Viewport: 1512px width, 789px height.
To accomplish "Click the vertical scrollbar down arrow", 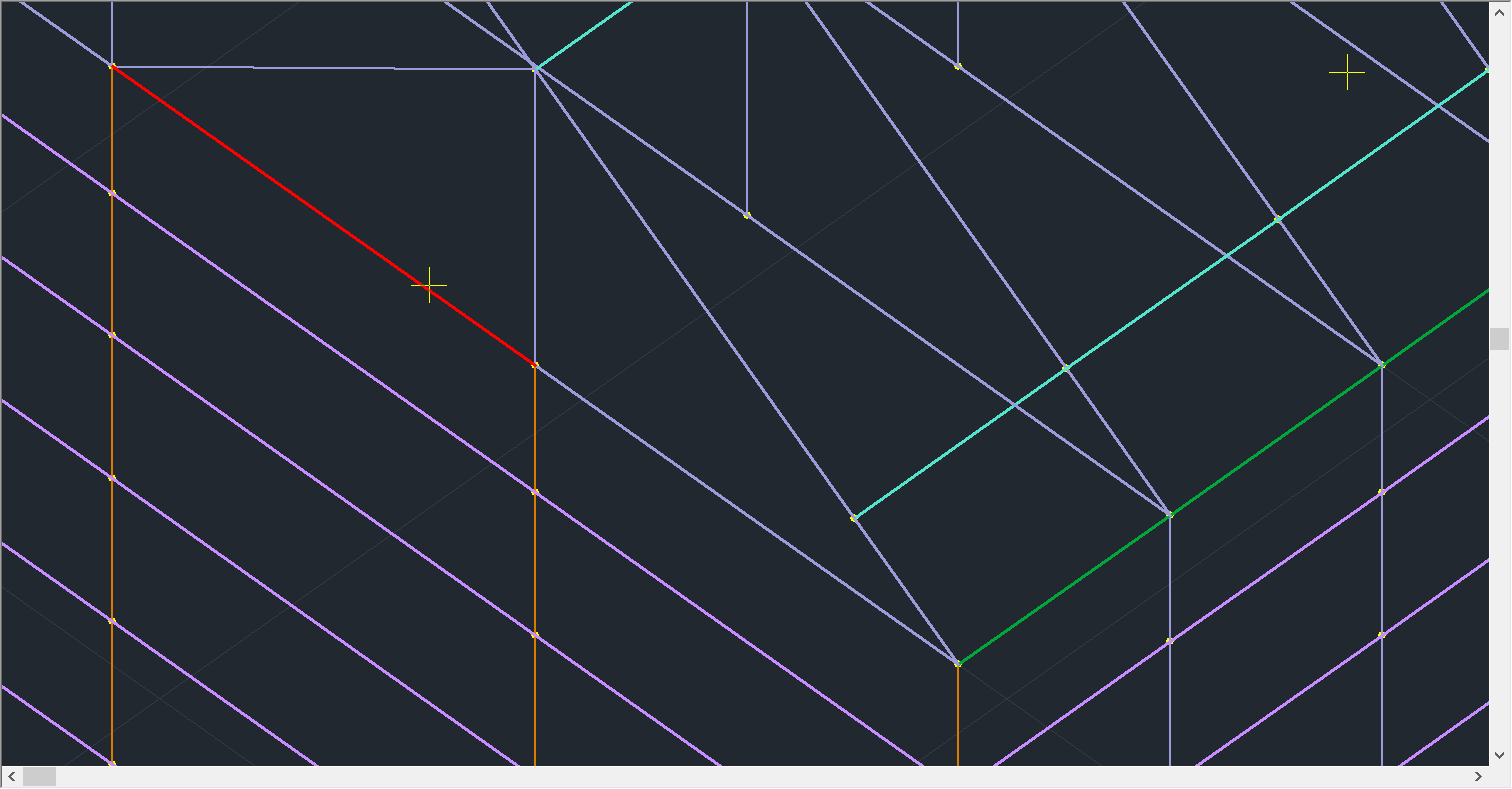I will click(x=1499, y=755).
